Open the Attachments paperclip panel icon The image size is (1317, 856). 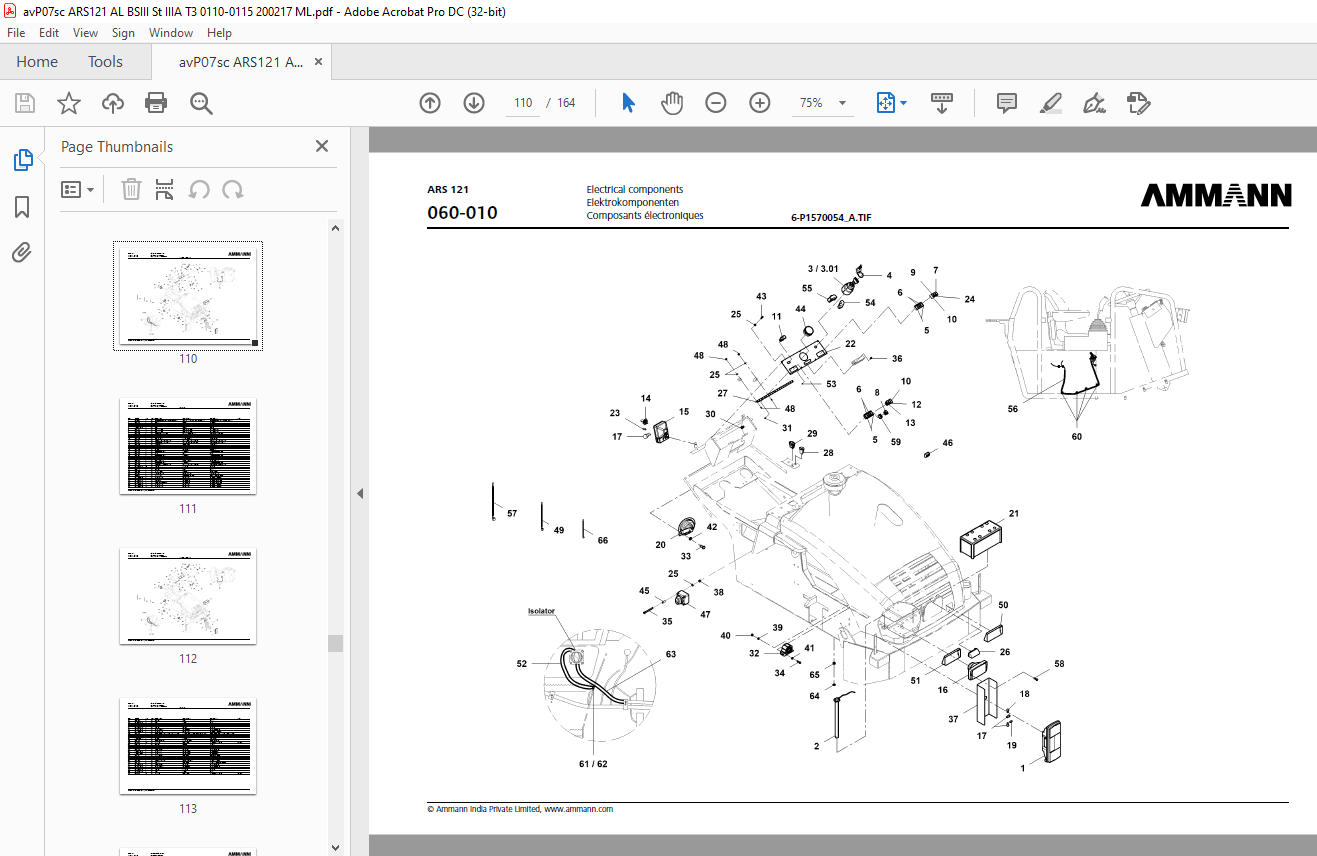click(x=22, y=252)
